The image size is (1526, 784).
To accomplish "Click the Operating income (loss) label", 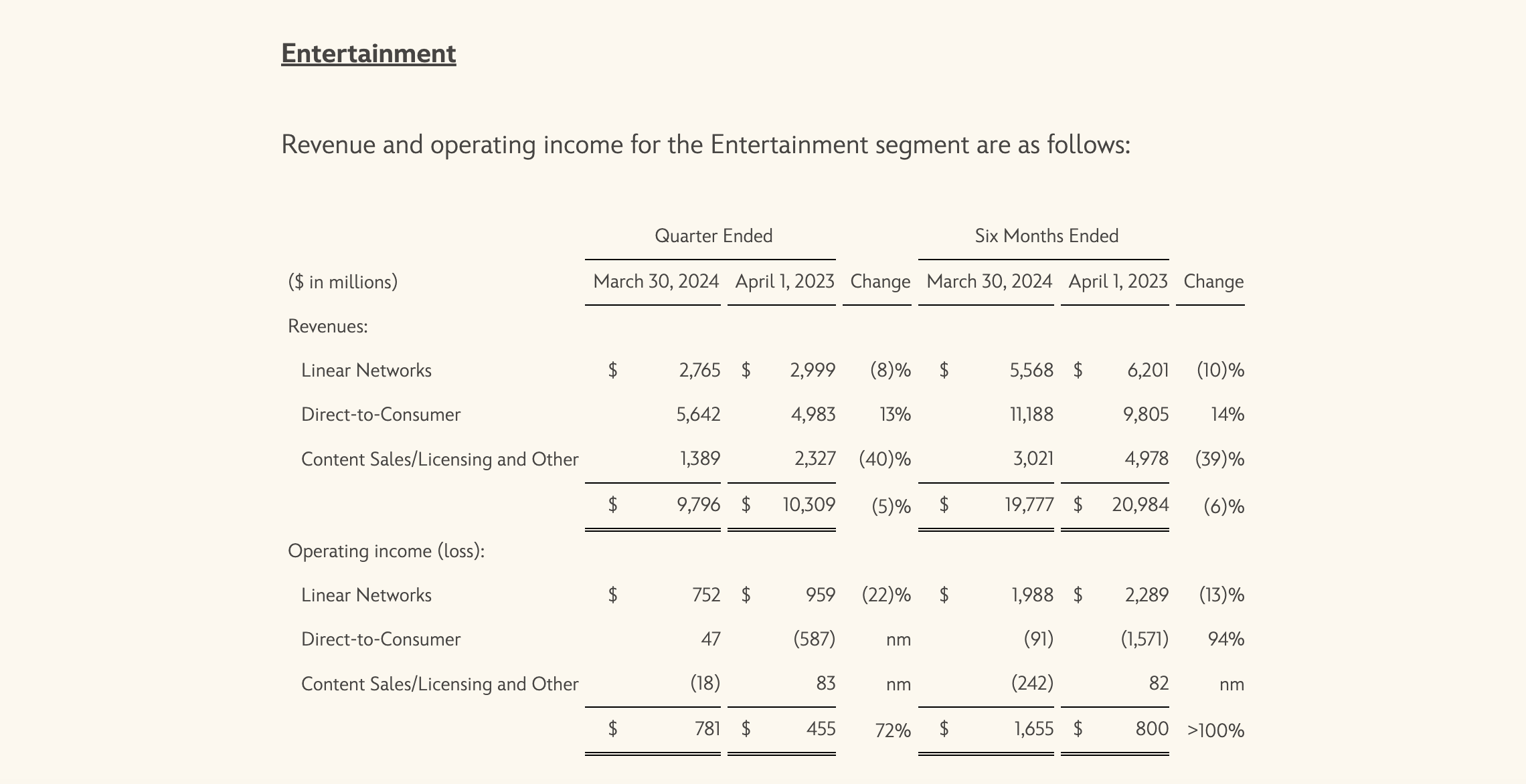I will click(x=386, y=551).
